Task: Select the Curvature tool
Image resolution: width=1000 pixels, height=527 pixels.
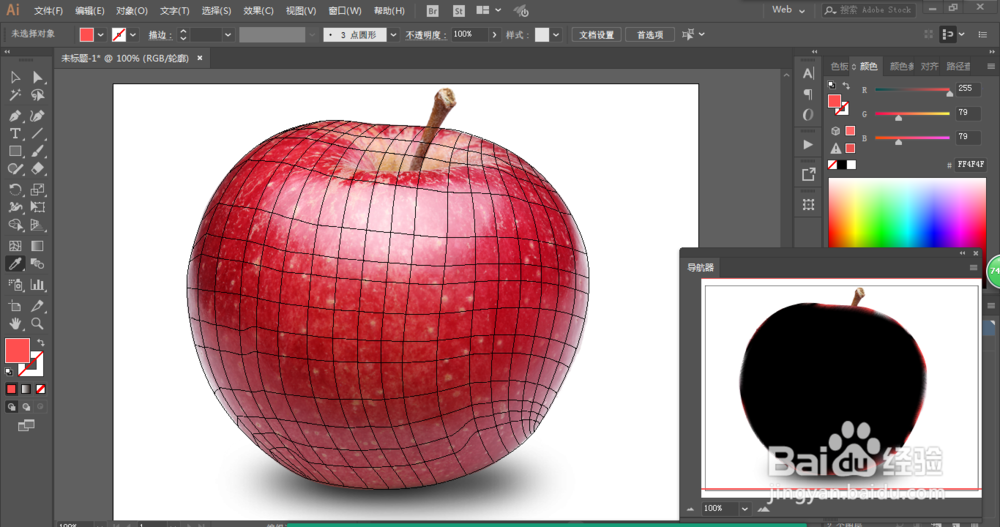Action: (x=38, y=115)
